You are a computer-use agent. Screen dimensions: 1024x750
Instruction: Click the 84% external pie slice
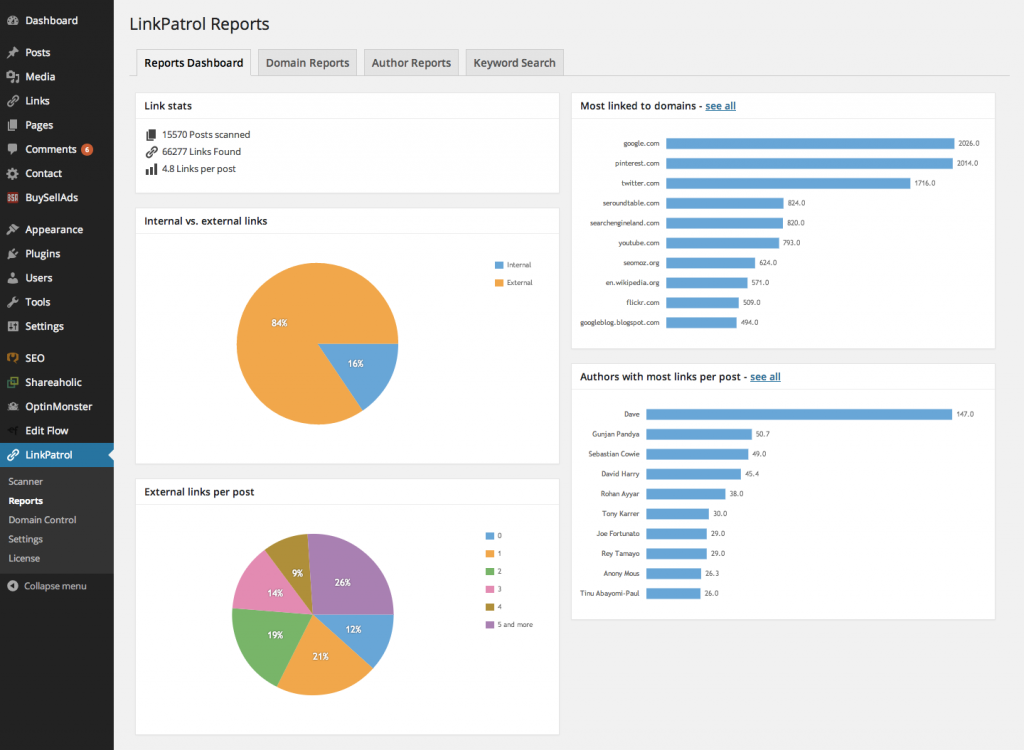coord(290,320)
